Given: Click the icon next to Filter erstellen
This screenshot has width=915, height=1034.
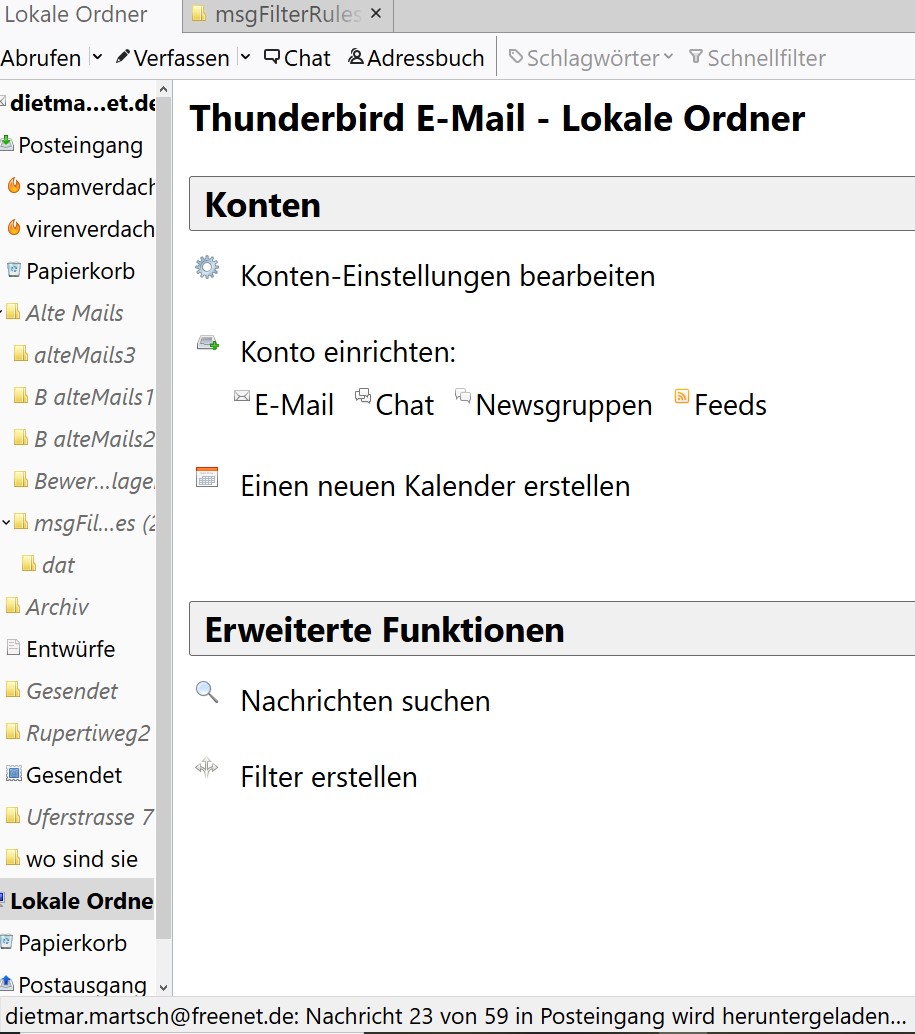Looking at the screenshot, I should point(207,768).
